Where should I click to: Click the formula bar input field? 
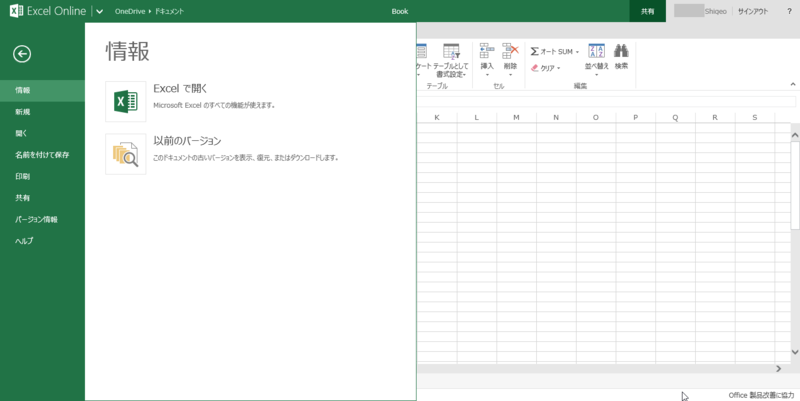tap(606, 102)
